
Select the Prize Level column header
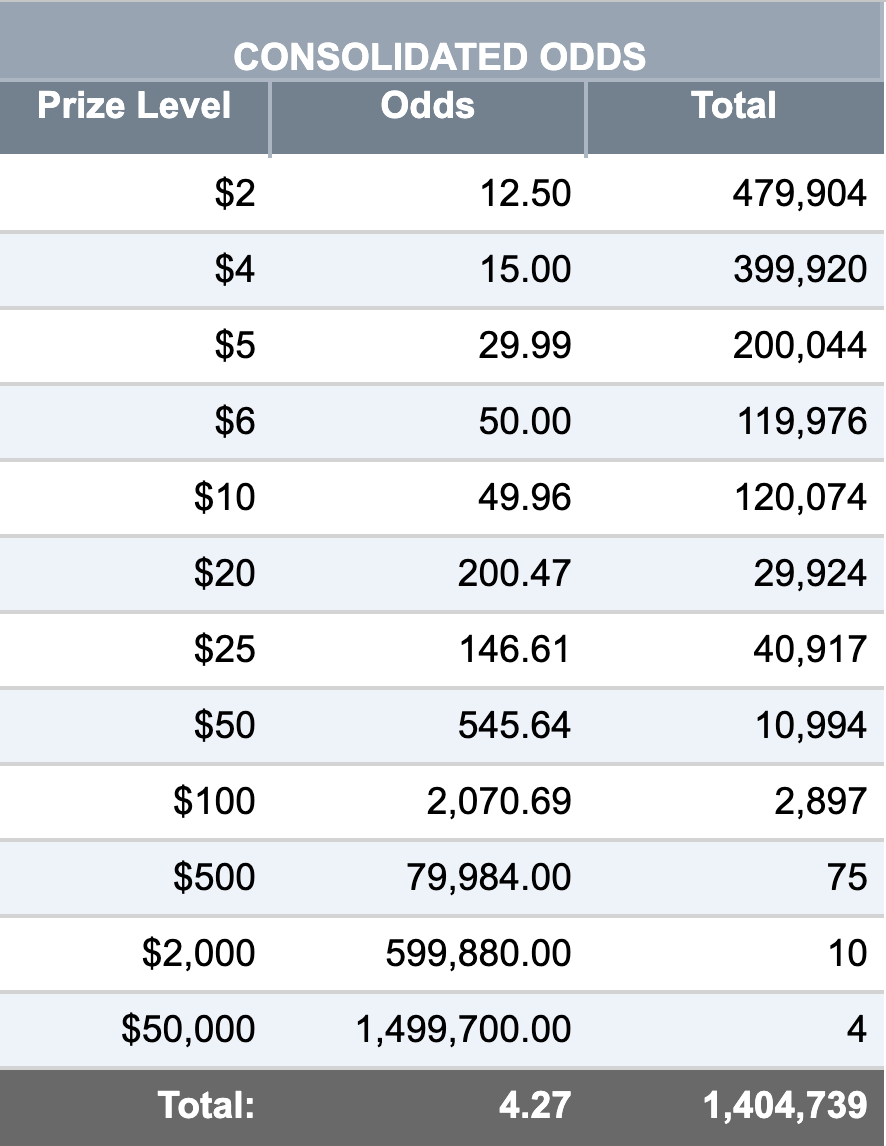(135, 105)
